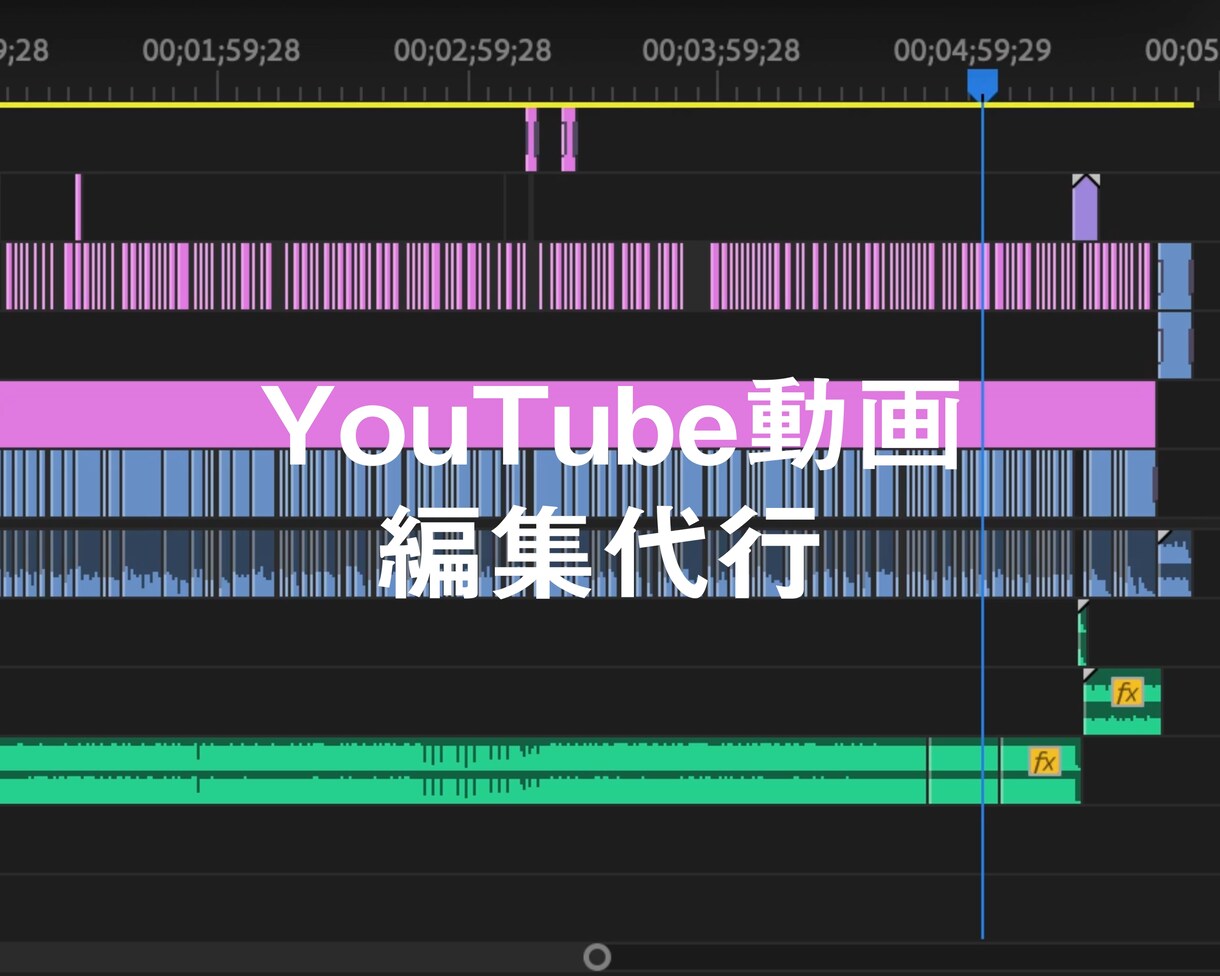This screenshot has width=1220, height=976.
Task: Select the green audio segment under the playhead
Action: point(964,771)
